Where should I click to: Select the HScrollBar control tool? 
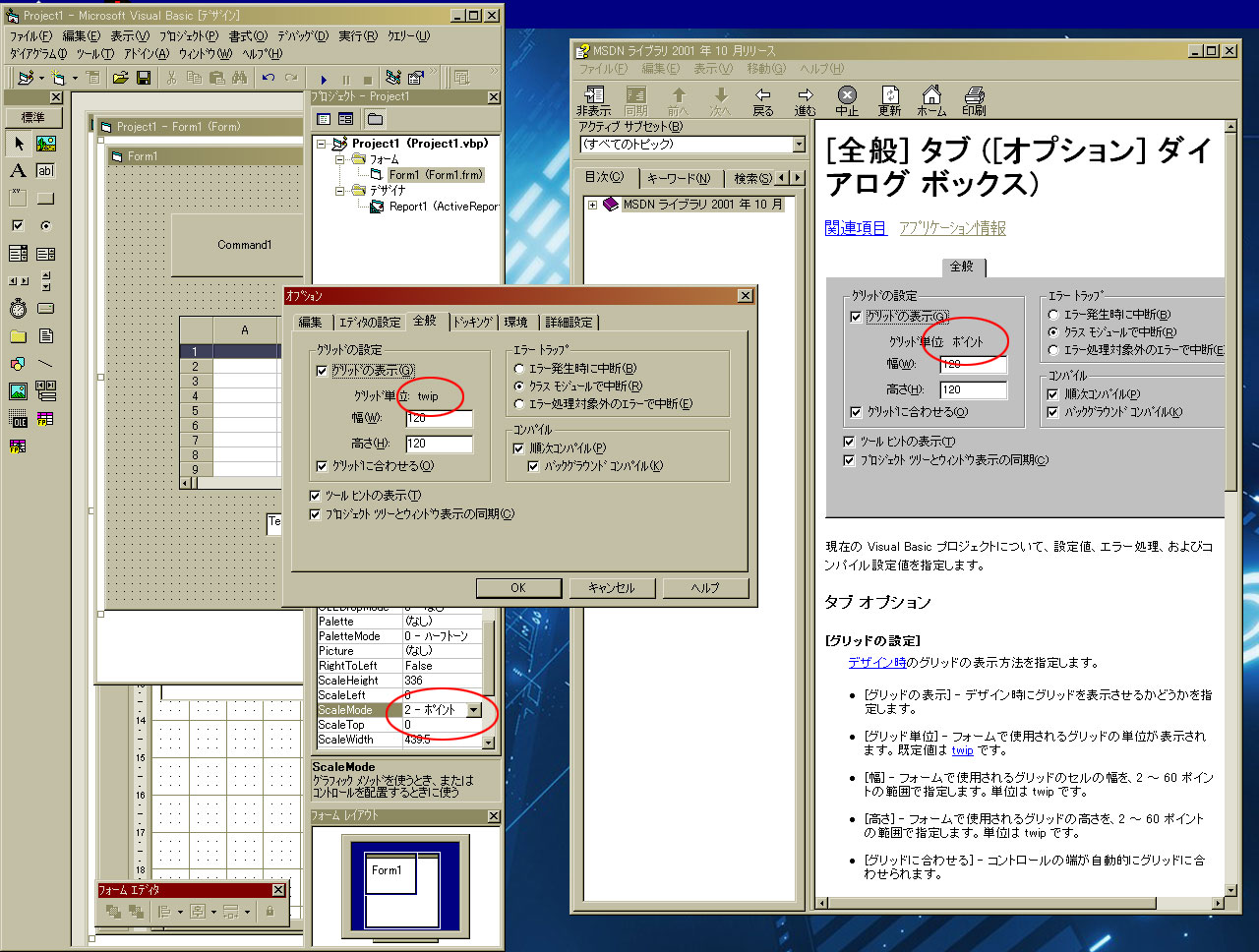pos(19,281)
